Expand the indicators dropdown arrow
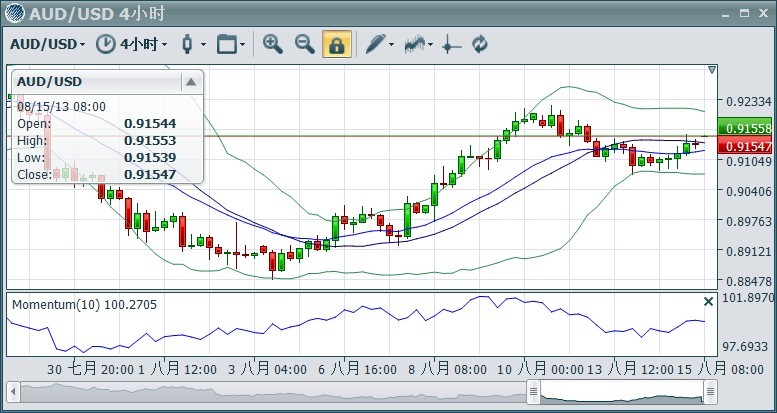 [431, 45]
